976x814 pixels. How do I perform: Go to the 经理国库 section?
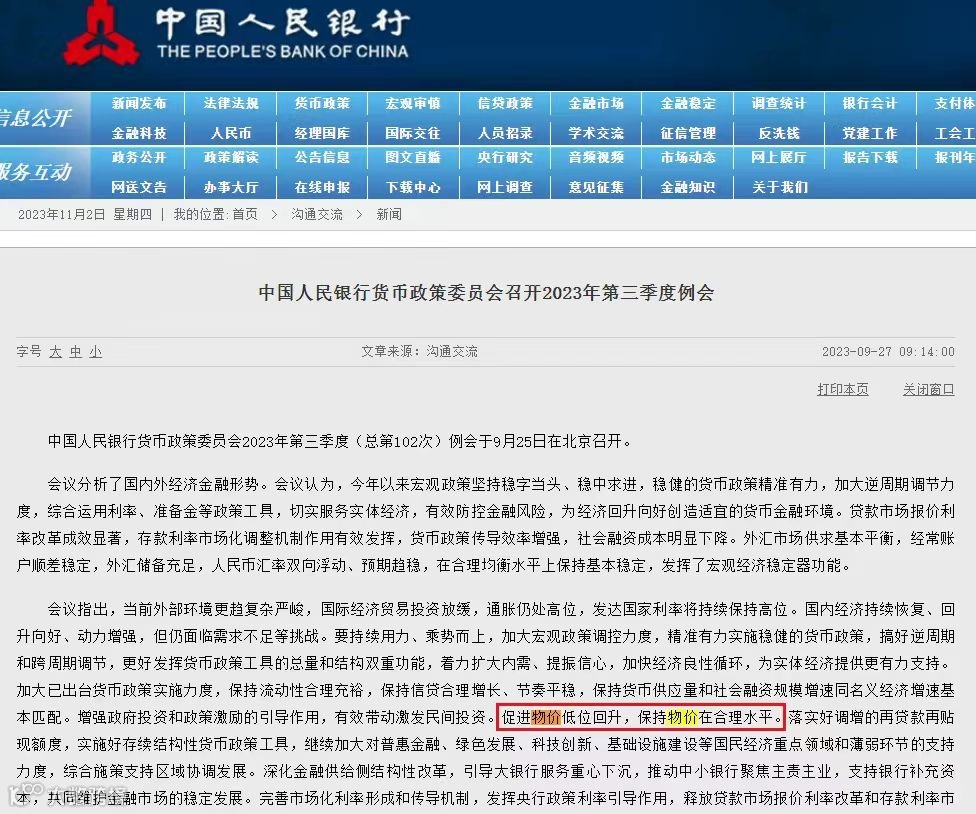tap(322, 133)
